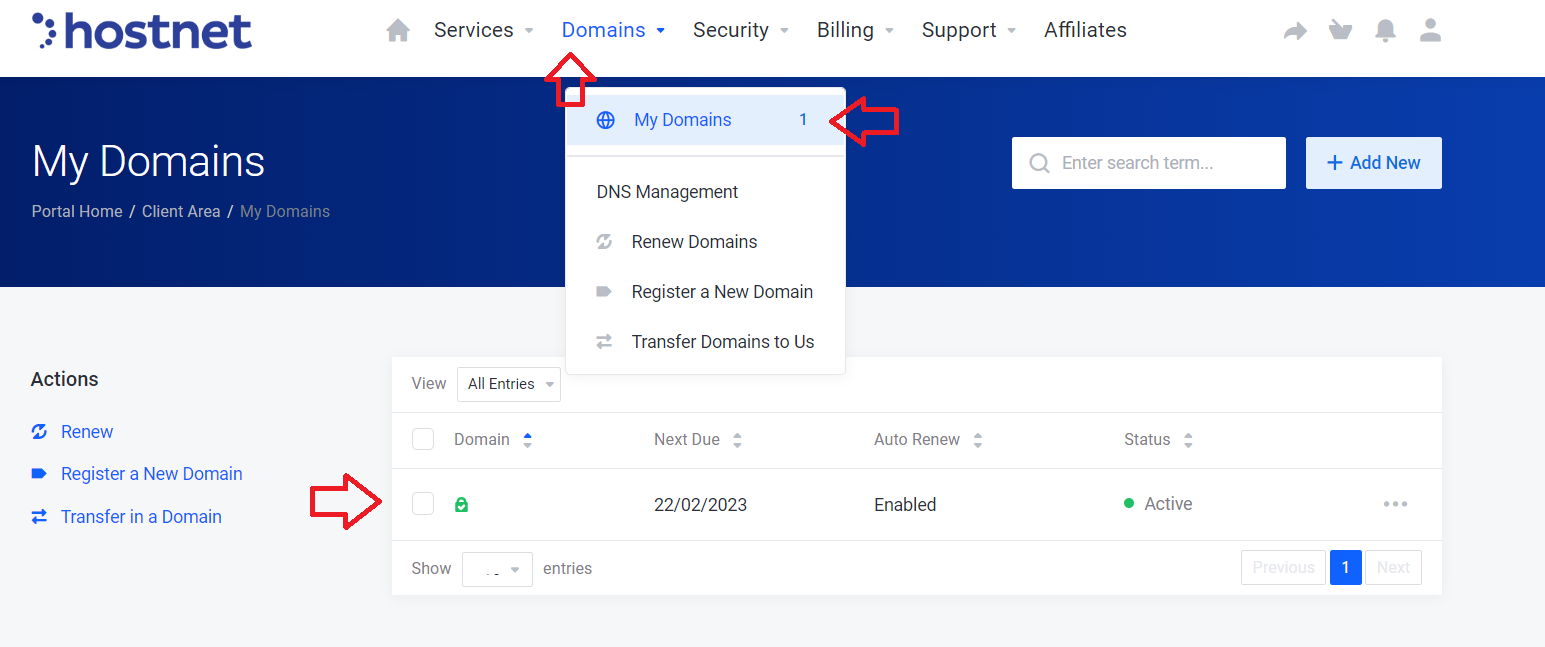Open the user account profile icon

coord(1430,31)
